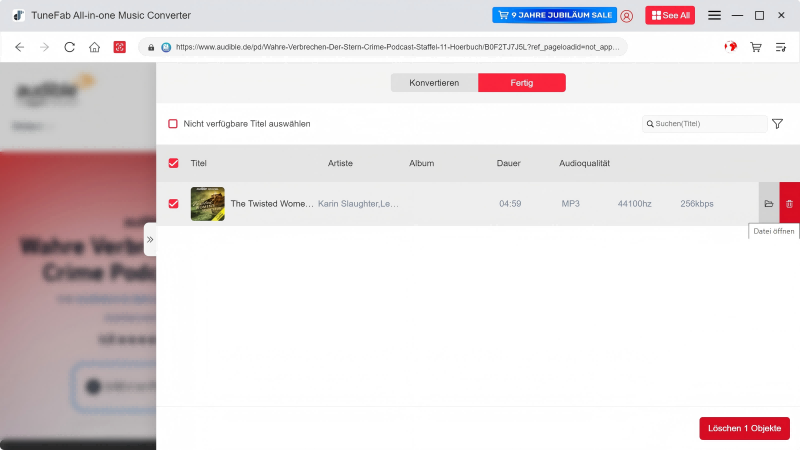The height and width of the screenshot is (450, 800).
Task: Click the Artiste column header
Action: 340,163
